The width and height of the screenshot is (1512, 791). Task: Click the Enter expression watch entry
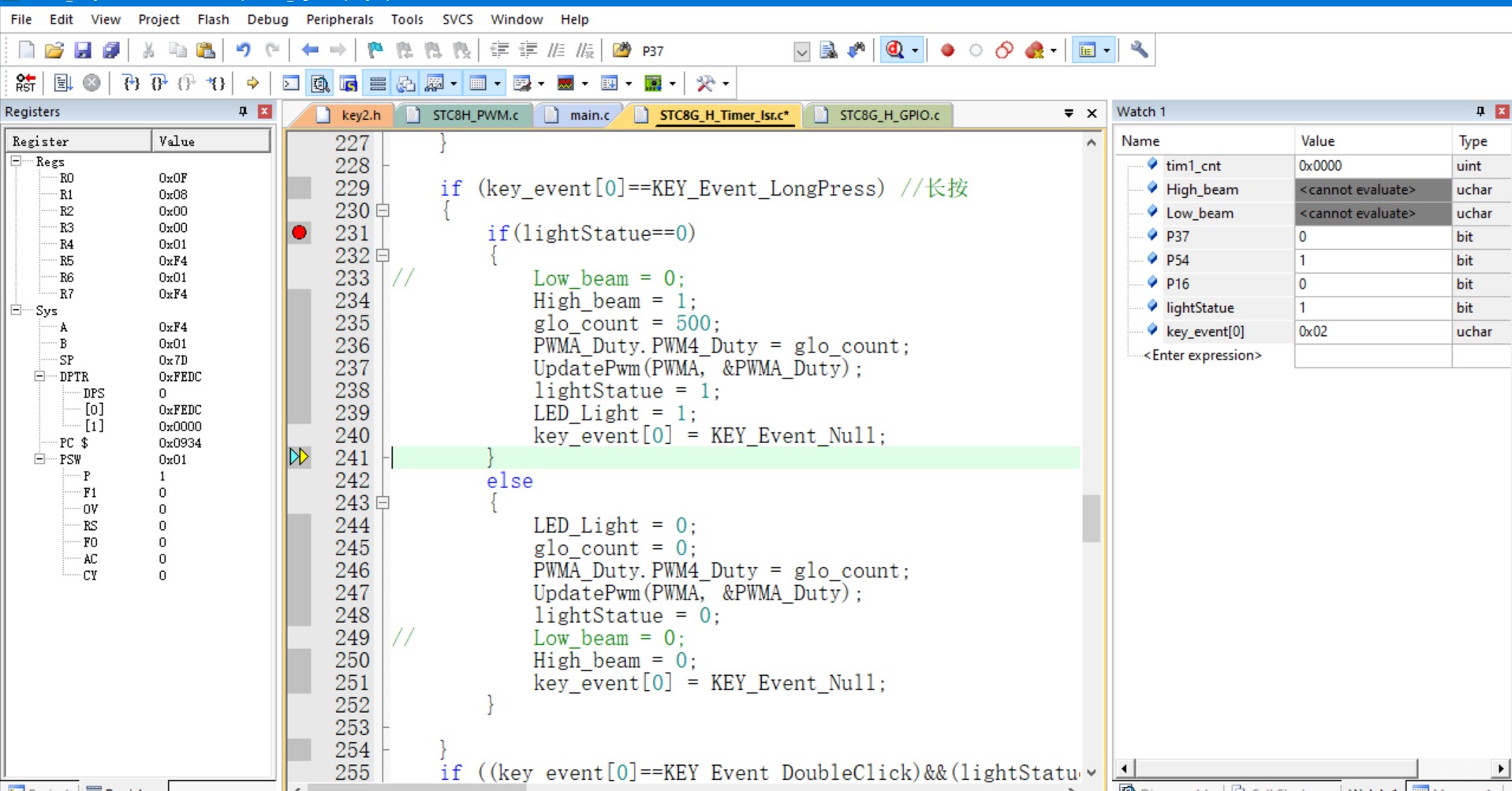(x=1202, y=355)
